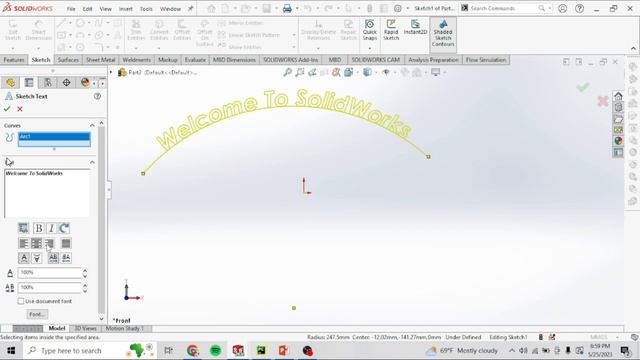The height and width of the screenshot is (360, 640).
Task: Open PropertyManager tab icon
Action: (x=29, y=83)
